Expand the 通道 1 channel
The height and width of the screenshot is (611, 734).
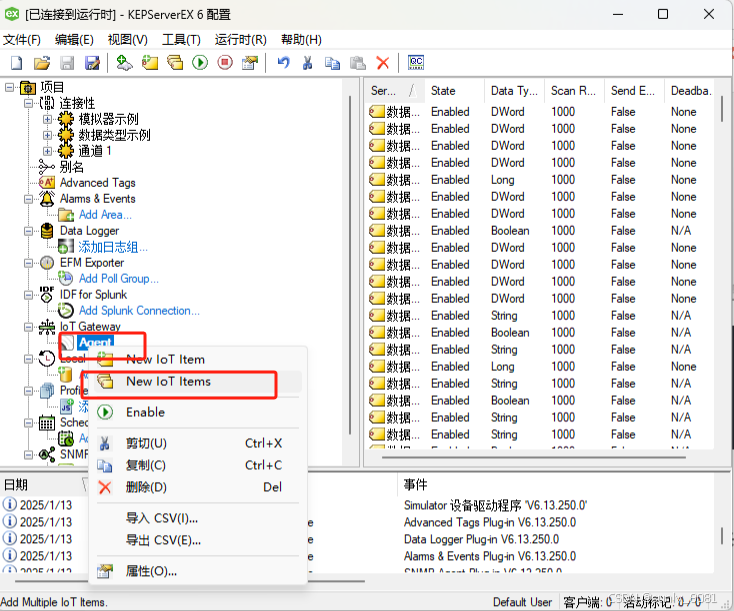click(47, 151)
